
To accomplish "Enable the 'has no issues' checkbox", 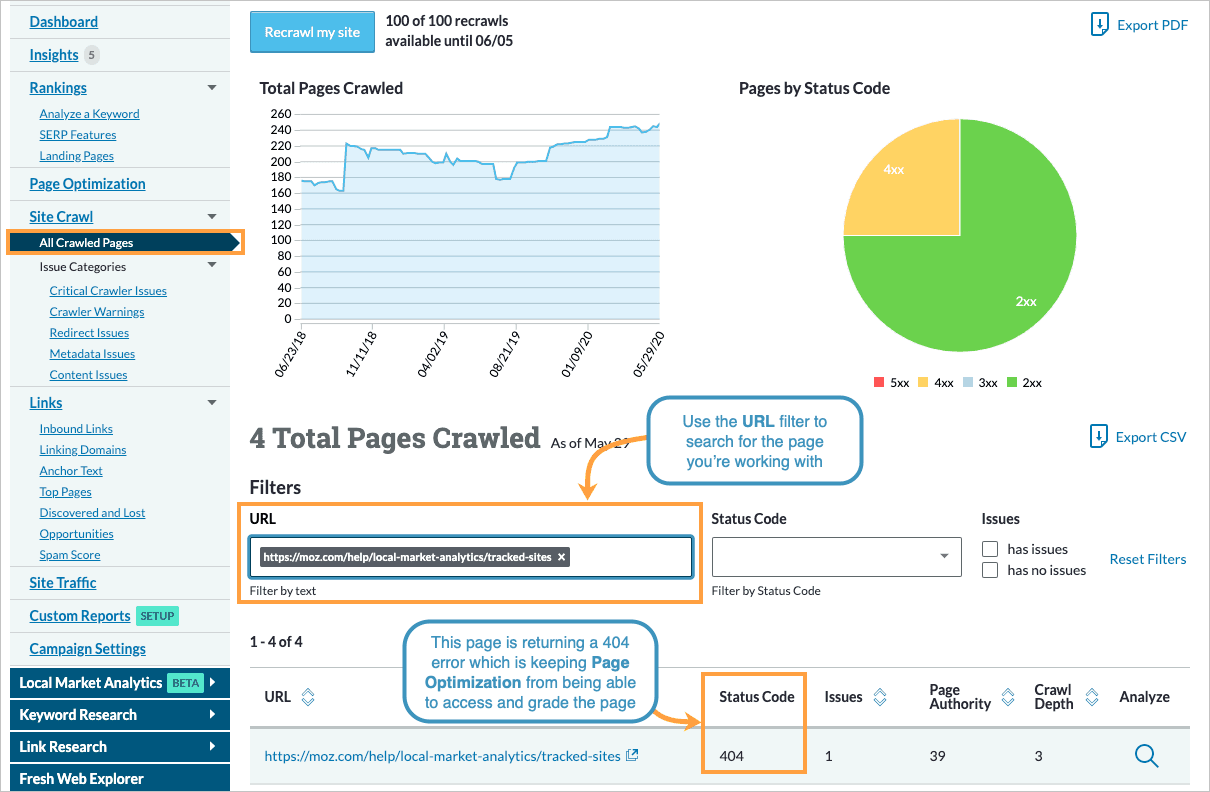I will click(990, 570).
